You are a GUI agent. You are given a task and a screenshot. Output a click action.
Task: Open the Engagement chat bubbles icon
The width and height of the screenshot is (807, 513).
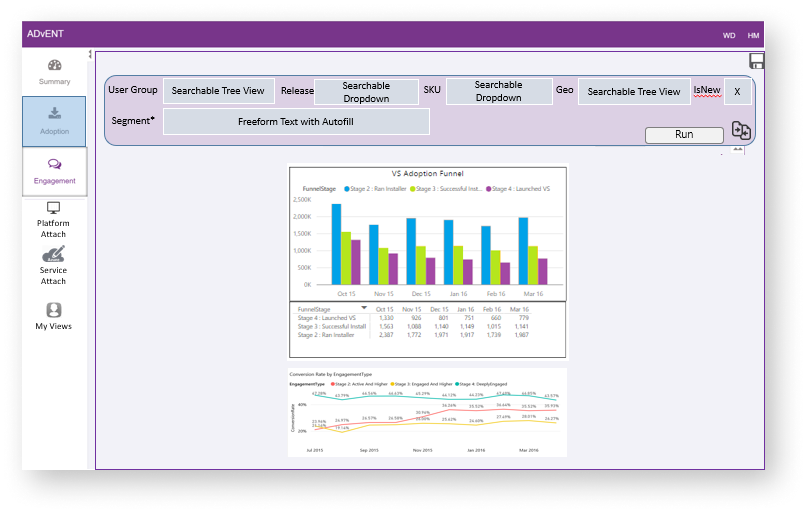click(x=55, y=164)
